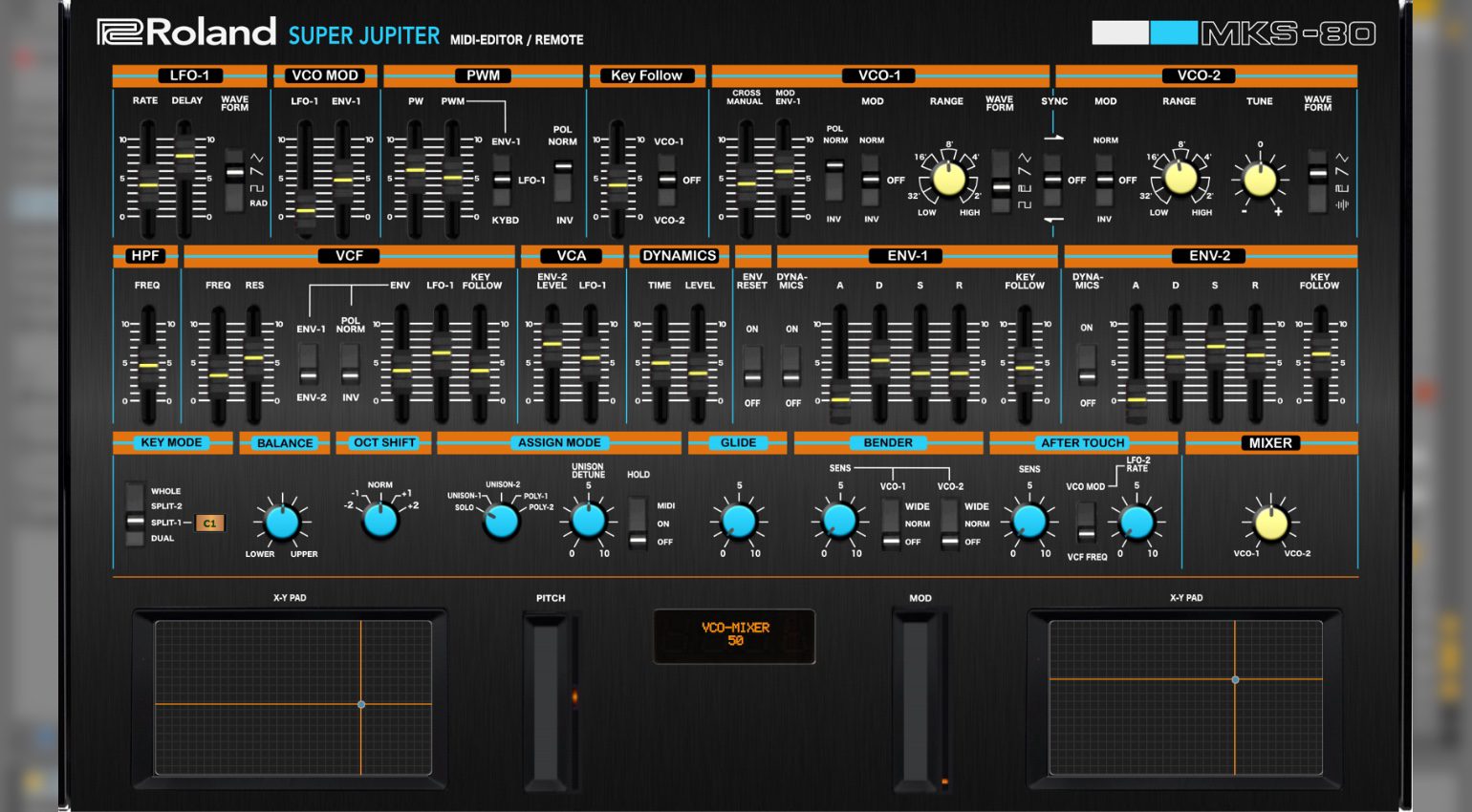Click the MIXER VCO-1/VCO-2 knob

[x=1271, y=523]
